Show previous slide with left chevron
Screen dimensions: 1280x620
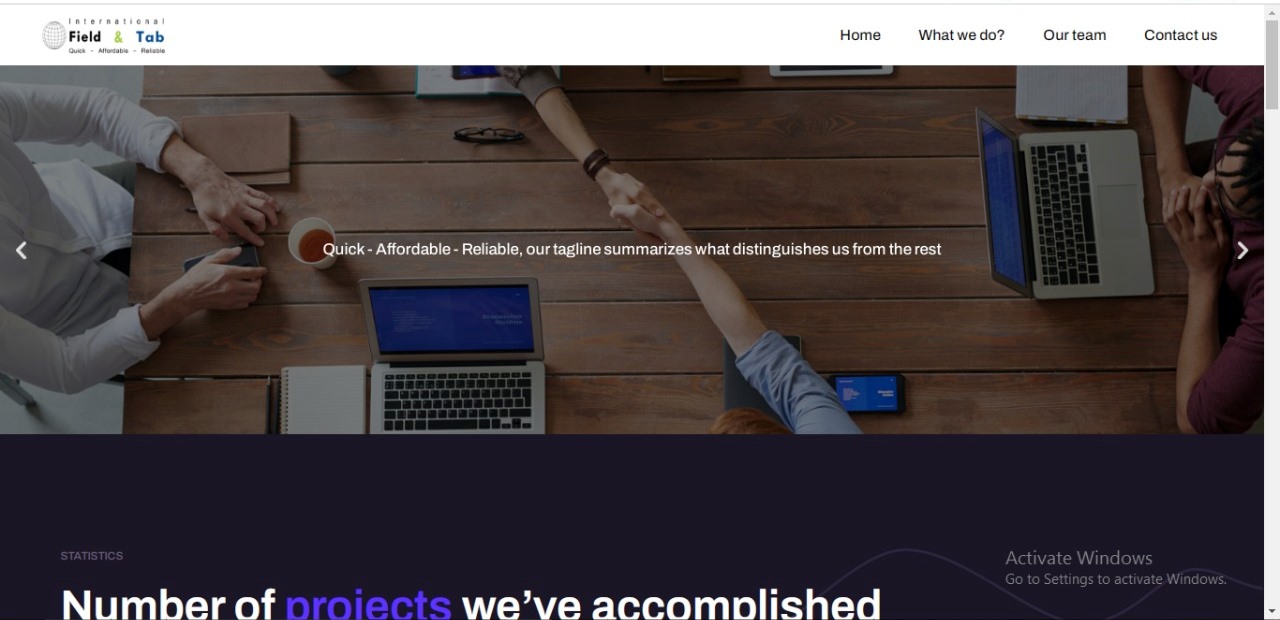pyautogui.click(x=21, y=250)
